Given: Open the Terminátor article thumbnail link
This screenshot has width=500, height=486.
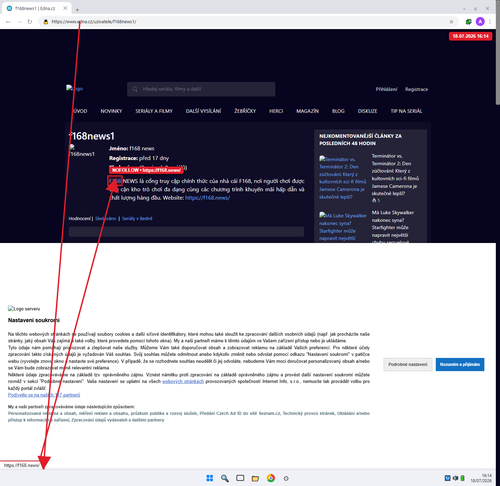Looking at the screenshot, I should click(x=343, y=178).
